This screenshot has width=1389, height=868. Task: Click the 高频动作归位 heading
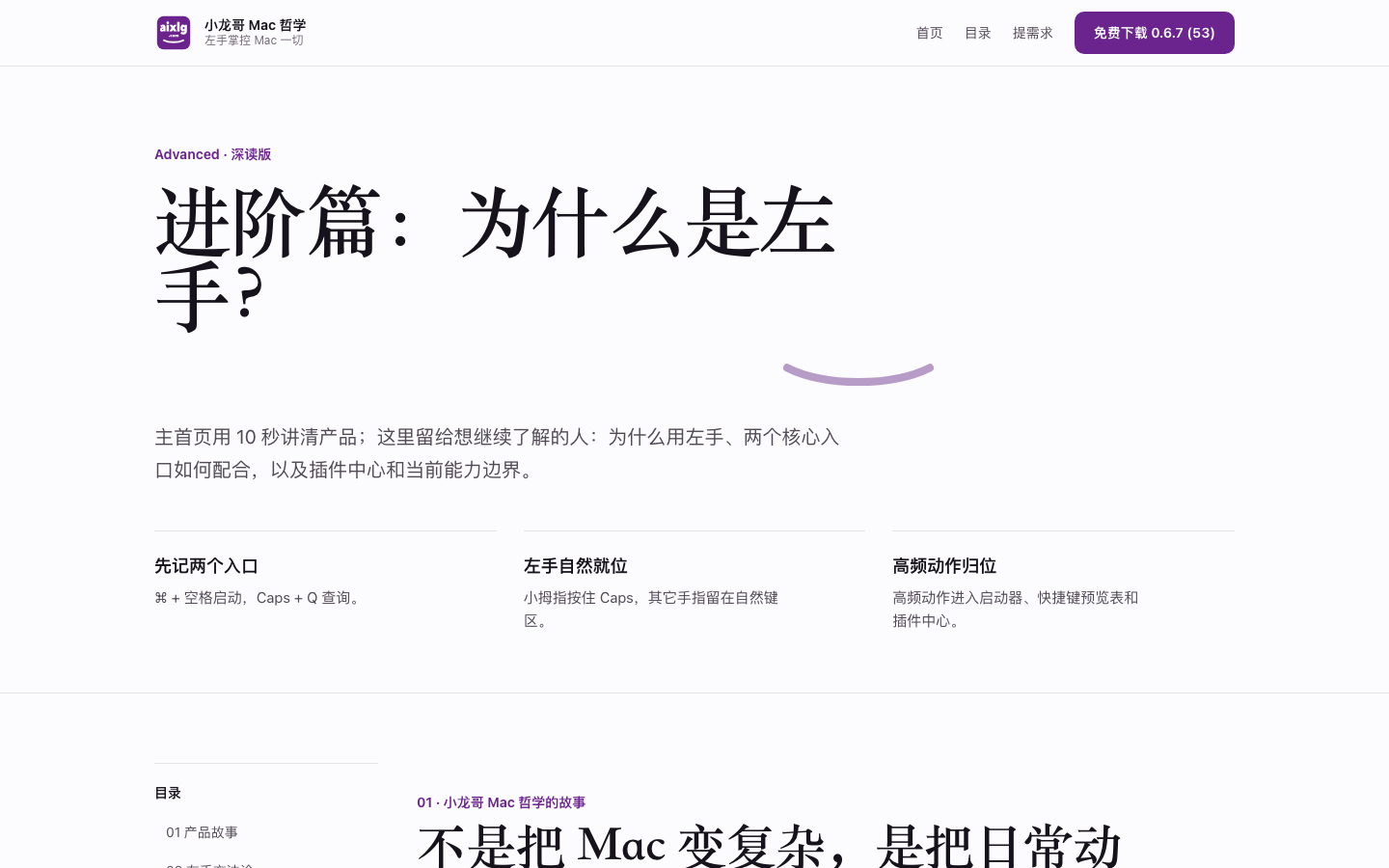click(944, 566)
